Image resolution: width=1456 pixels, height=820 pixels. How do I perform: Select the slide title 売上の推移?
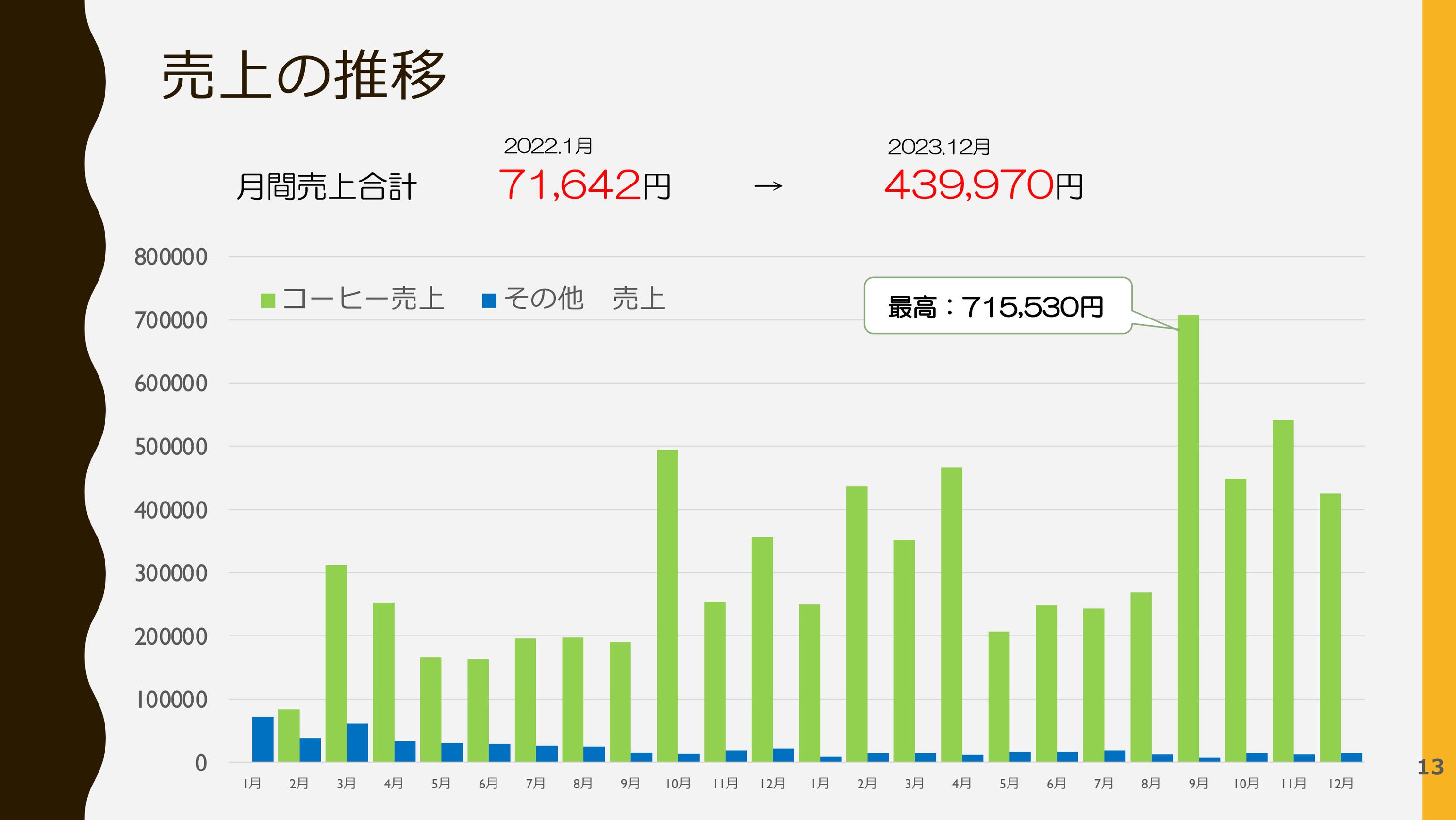point(304,75)
